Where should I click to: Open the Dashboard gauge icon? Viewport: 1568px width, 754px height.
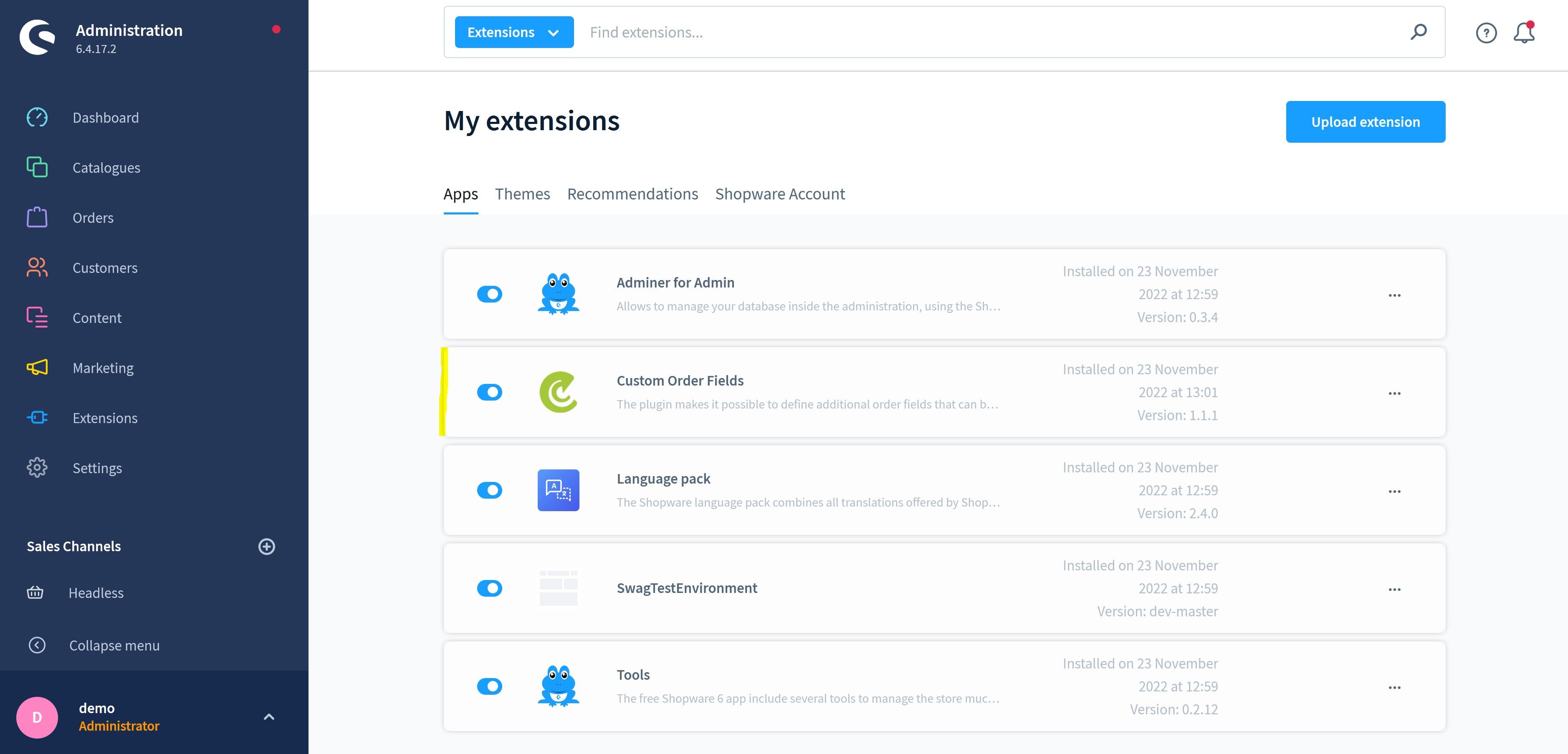37,117
